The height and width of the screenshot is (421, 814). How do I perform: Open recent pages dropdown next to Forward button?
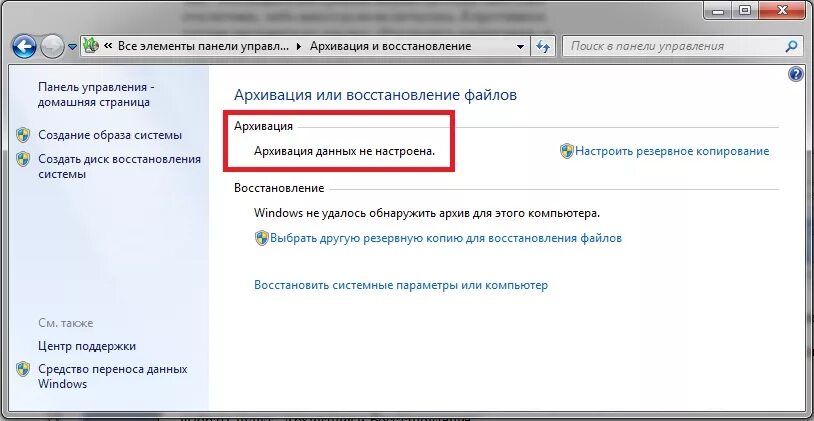tap(73, 47)
